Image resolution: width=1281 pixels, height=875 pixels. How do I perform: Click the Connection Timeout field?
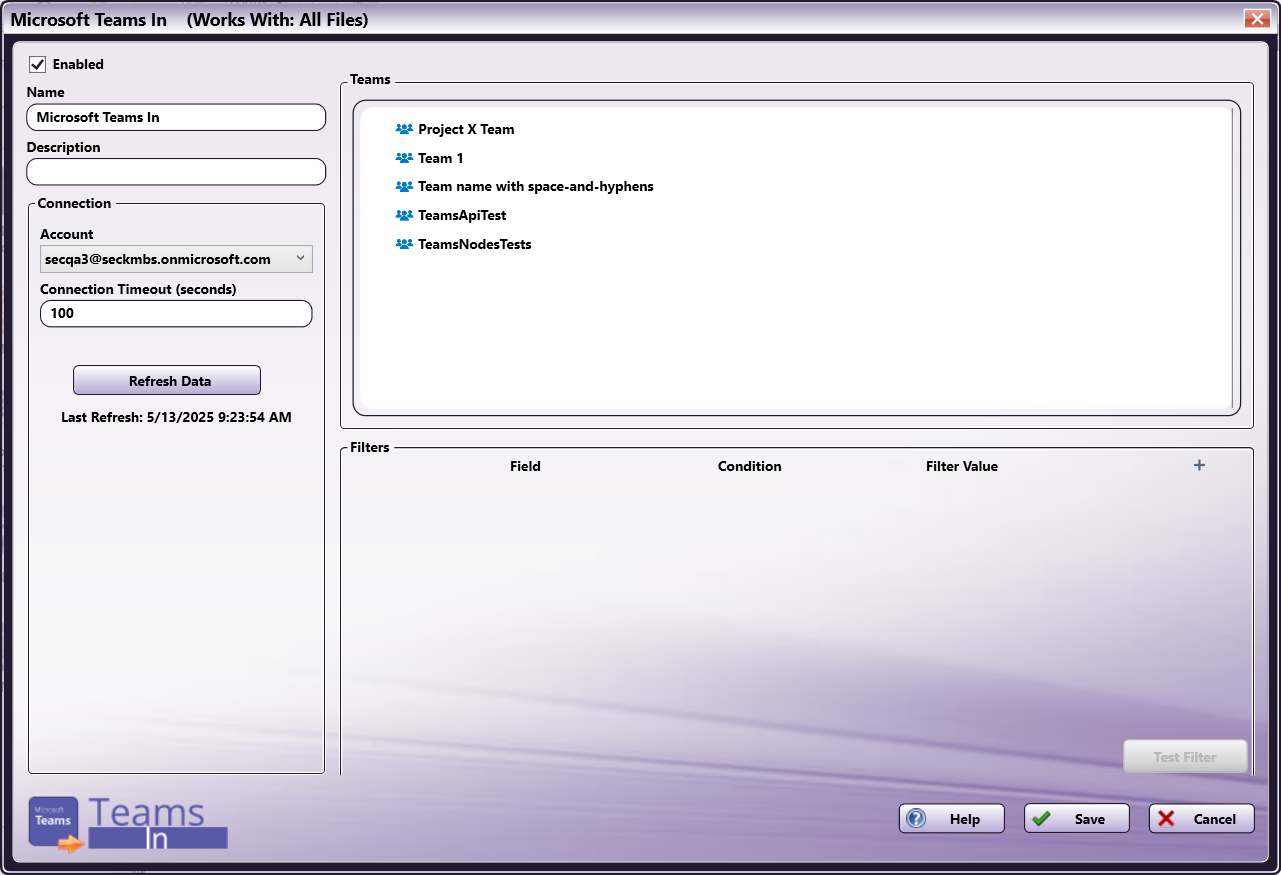(x=176, y=313)
